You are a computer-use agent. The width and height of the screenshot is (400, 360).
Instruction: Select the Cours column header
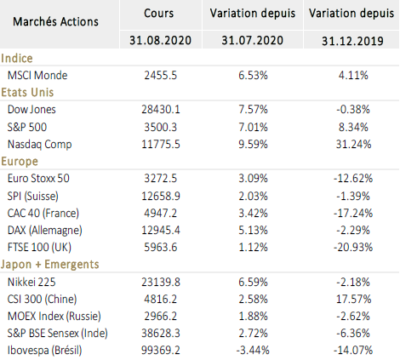(159, 13)
